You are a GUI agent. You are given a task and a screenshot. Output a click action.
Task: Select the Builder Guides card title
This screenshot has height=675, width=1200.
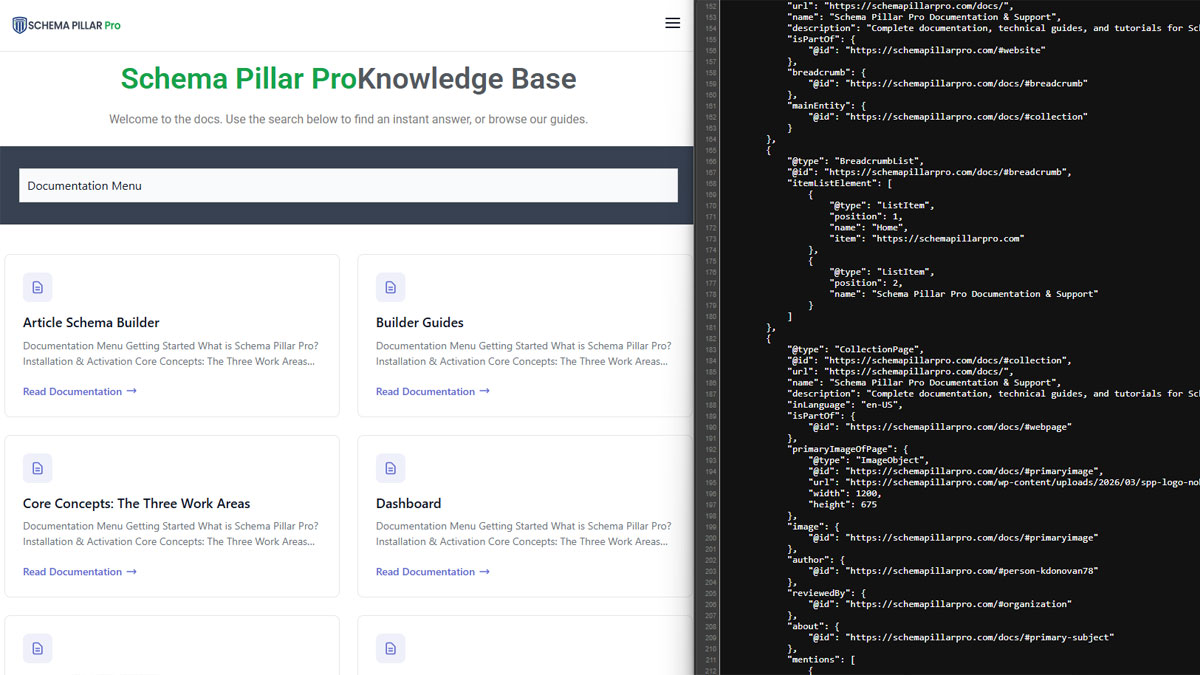point(419,323)
